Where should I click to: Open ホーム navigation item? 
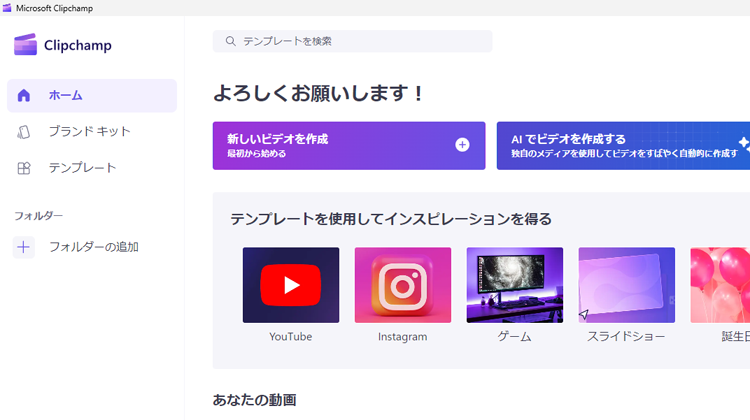coord(92,96)
